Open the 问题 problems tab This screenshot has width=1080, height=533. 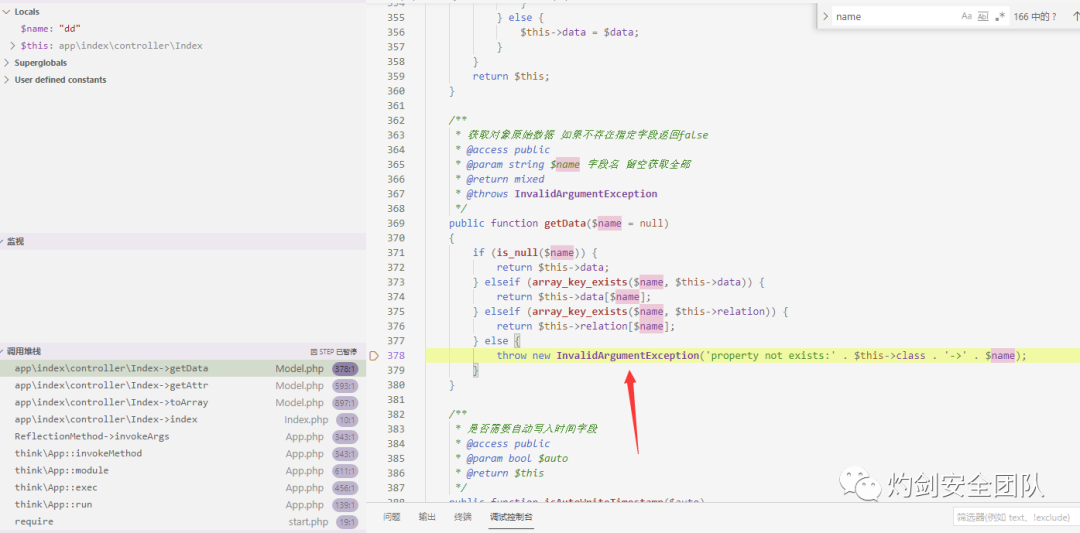tap(392, 517)
